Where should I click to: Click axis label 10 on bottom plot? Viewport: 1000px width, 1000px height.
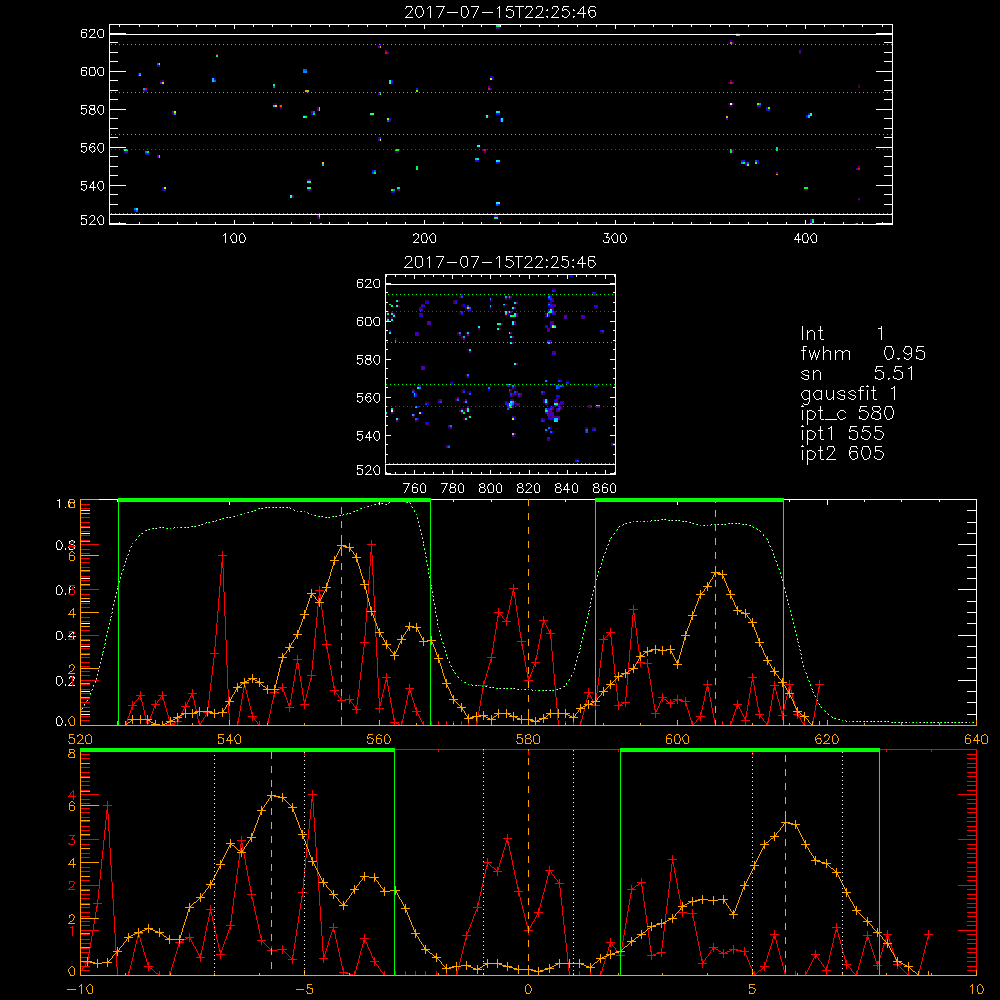976,990
